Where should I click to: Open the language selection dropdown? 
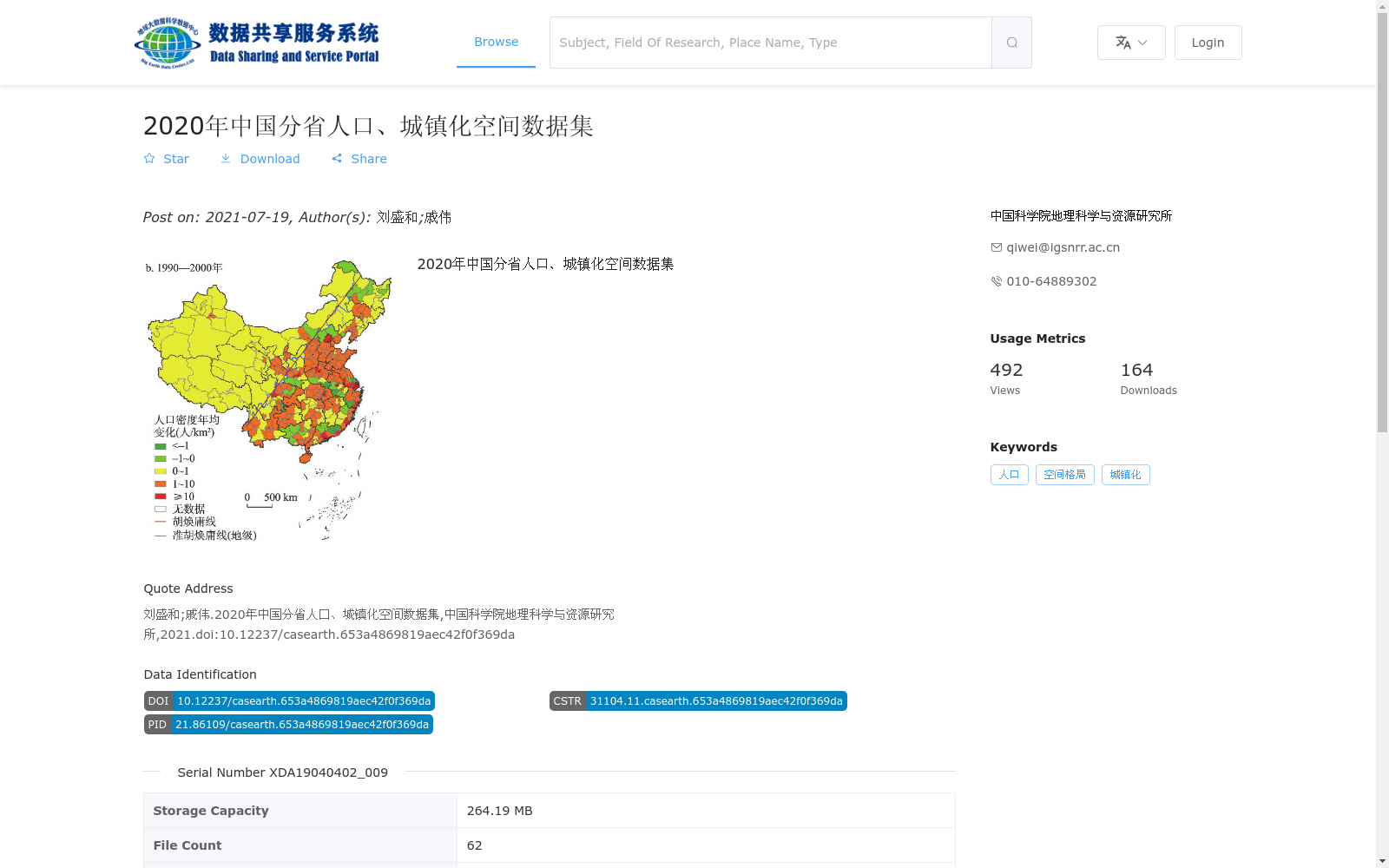[1131, 42]
